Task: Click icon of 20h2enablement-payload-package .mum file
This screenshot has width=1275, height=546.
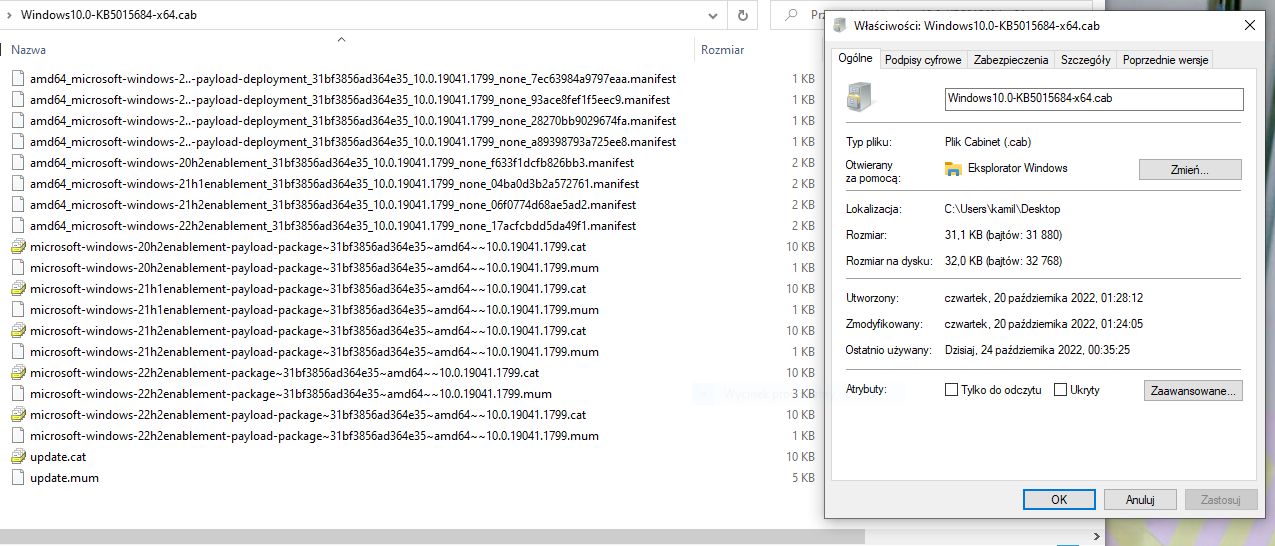Action: pyautogui.click(x=17, y=268)
